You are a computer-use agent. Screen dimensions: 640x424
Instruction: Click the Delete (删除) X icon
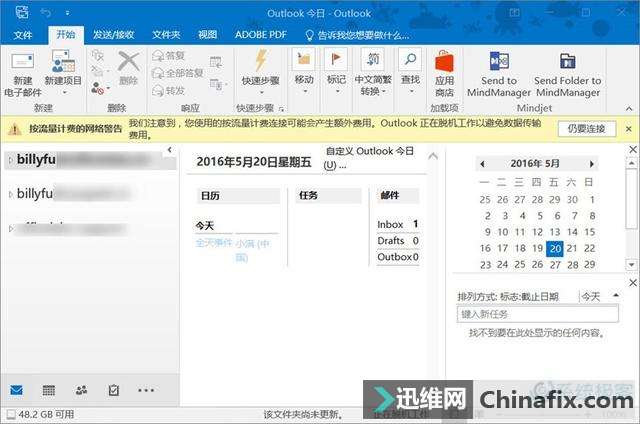click(129, 61)
